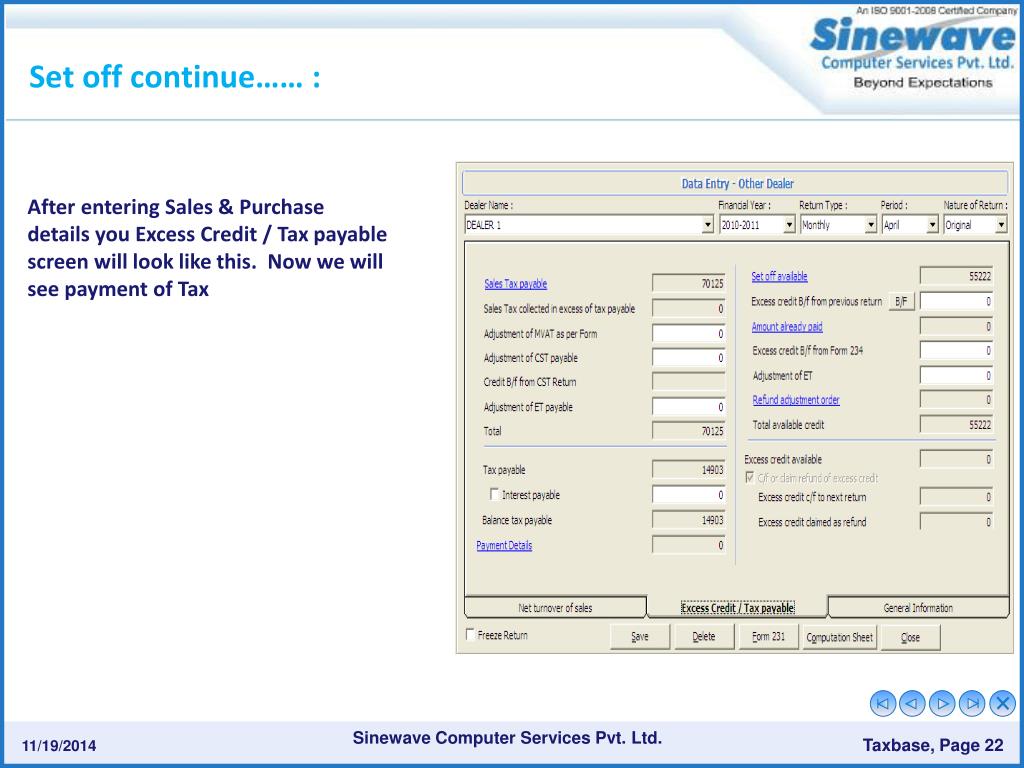Open the Dealer Name dropdown

(707, 225)
